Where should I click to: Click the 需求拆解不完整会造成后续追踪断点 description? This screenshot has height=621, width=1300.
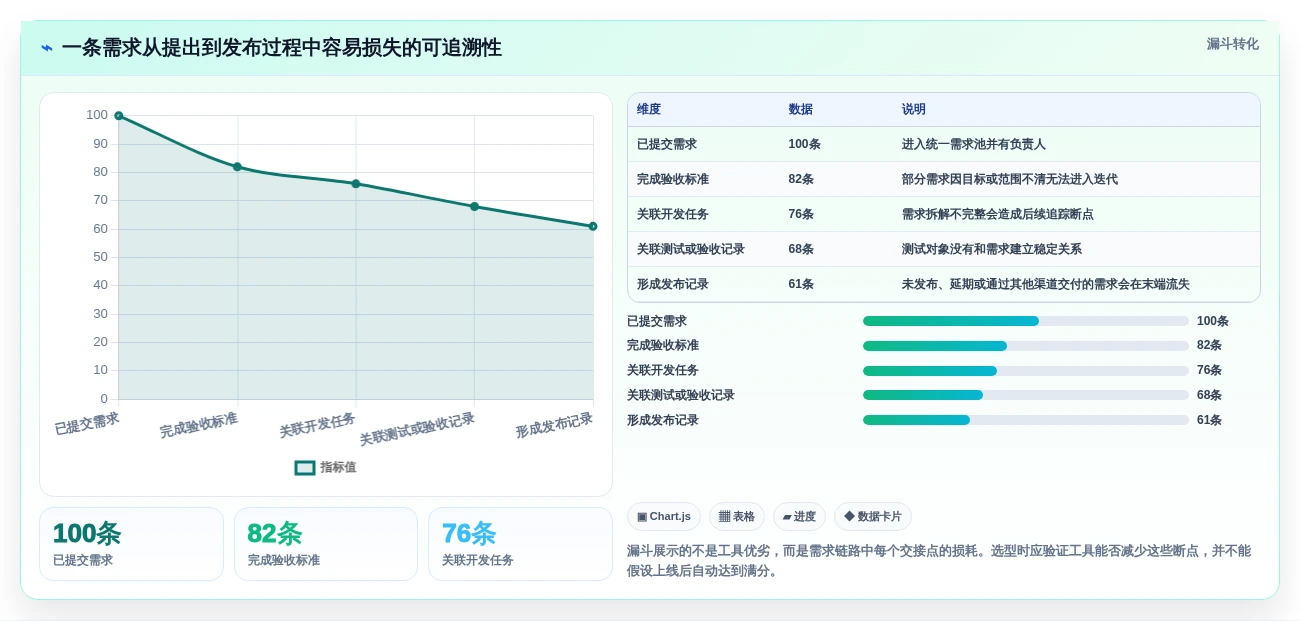coord(998,214)
